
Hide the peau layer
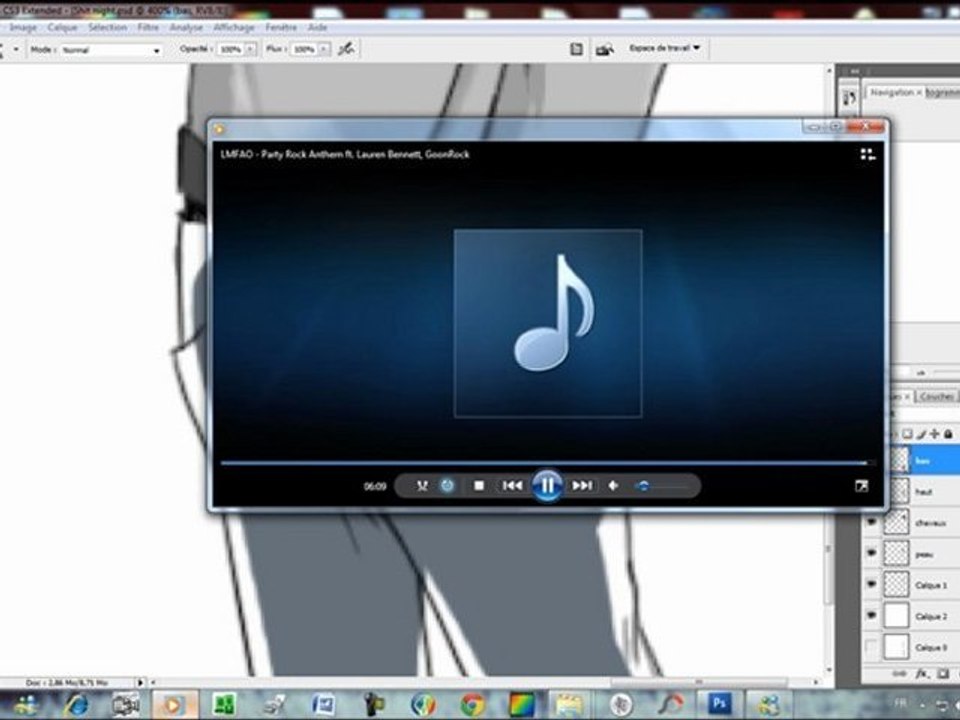tap(871, 553)
